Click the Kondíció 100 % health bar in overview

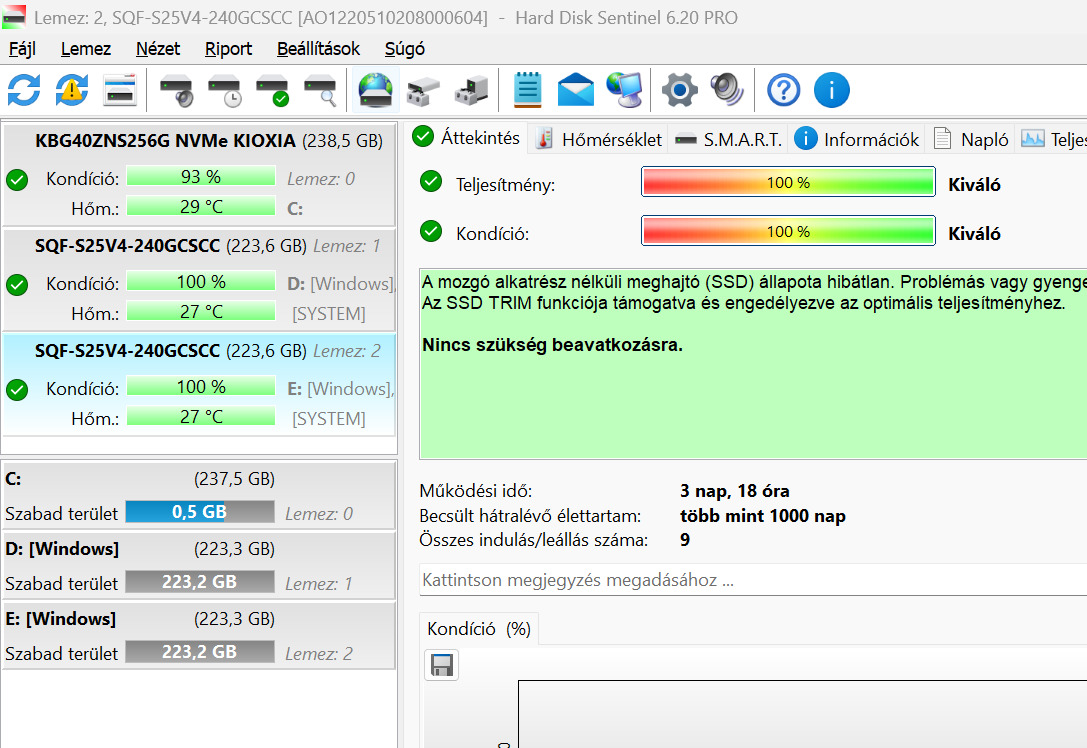coord(788,231)
